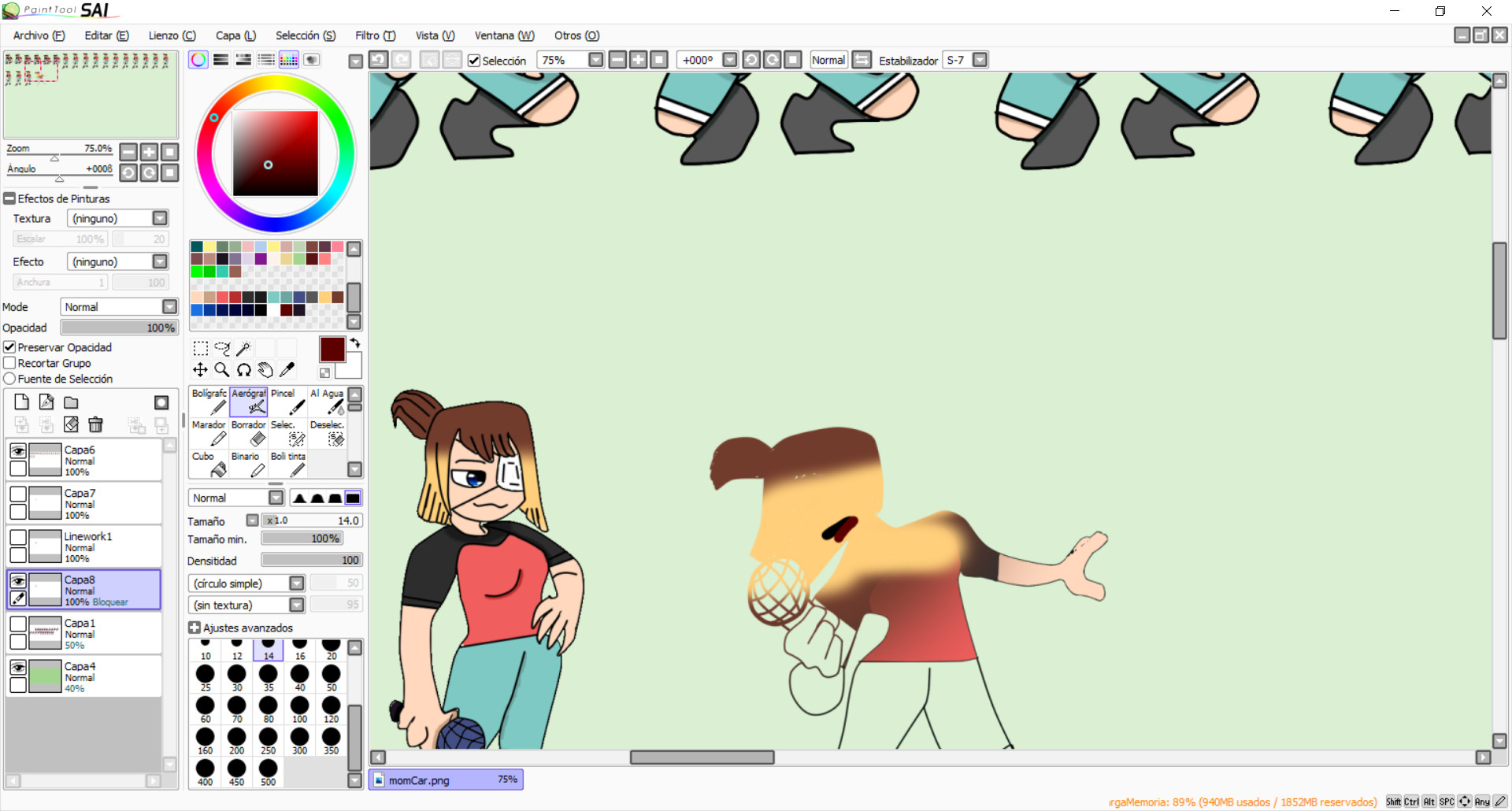Pick the eyedropper color picker tool
Image resolution: width=1512 pixels, height=811 pixels.
tap(287, 369)
